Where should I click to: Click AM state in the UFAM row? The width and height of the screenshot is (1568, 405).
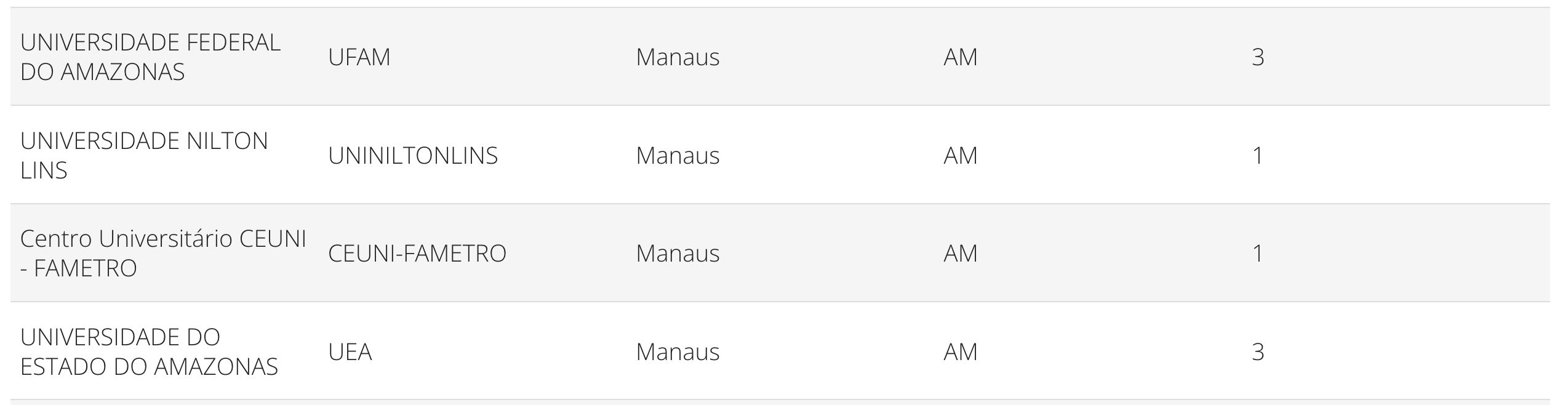click(960, 57)
